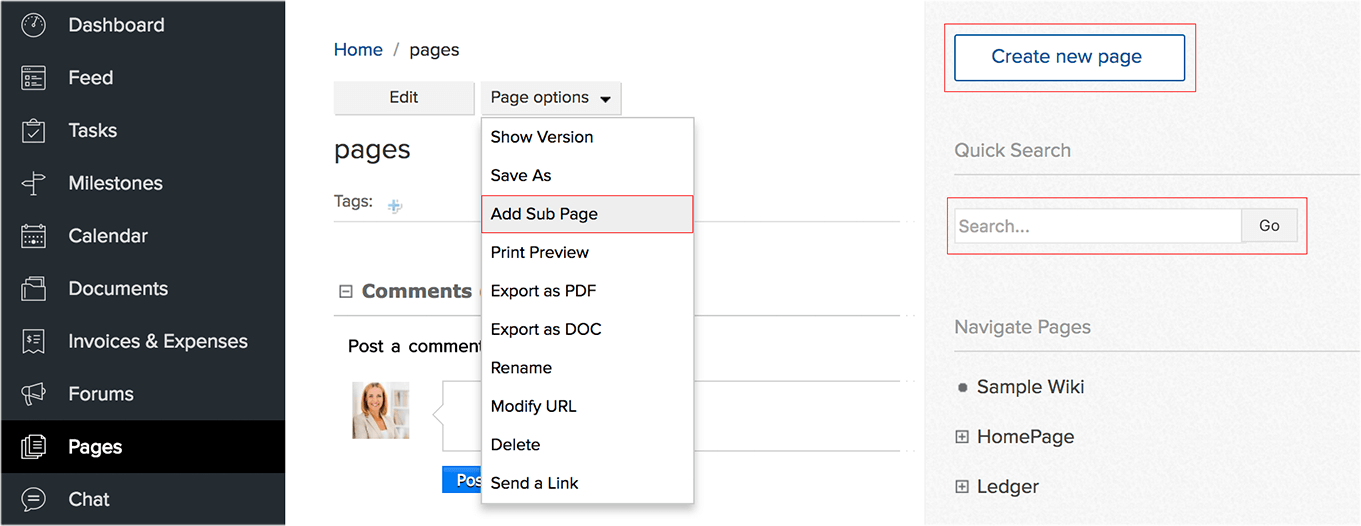The height and width of the screenshot is (526, 1361).
Task: Open the Documents folder icon
Action: point(34,289)
